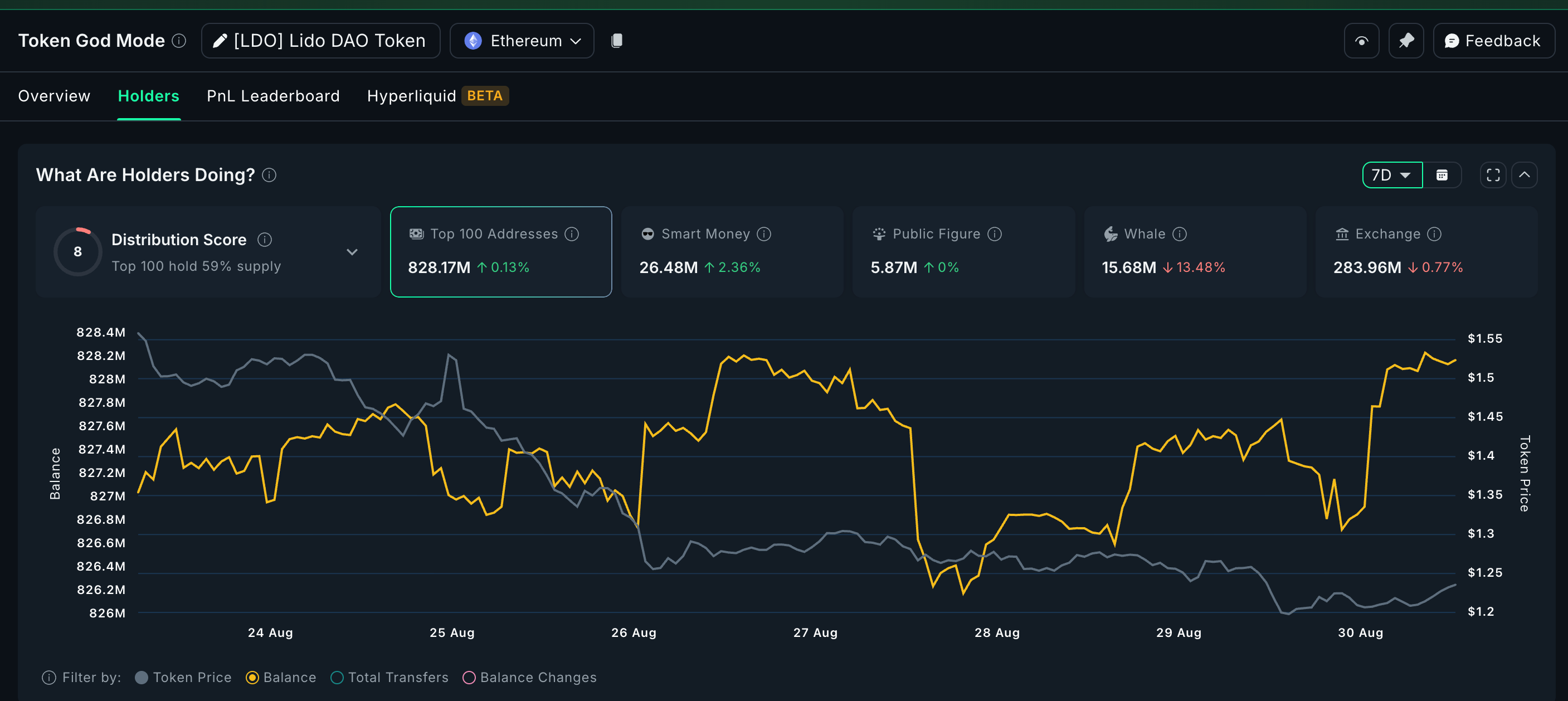Click the Distribution Score gauge showing 8
The height and width of the screenshot is (701, 1568).
(77, 251)
